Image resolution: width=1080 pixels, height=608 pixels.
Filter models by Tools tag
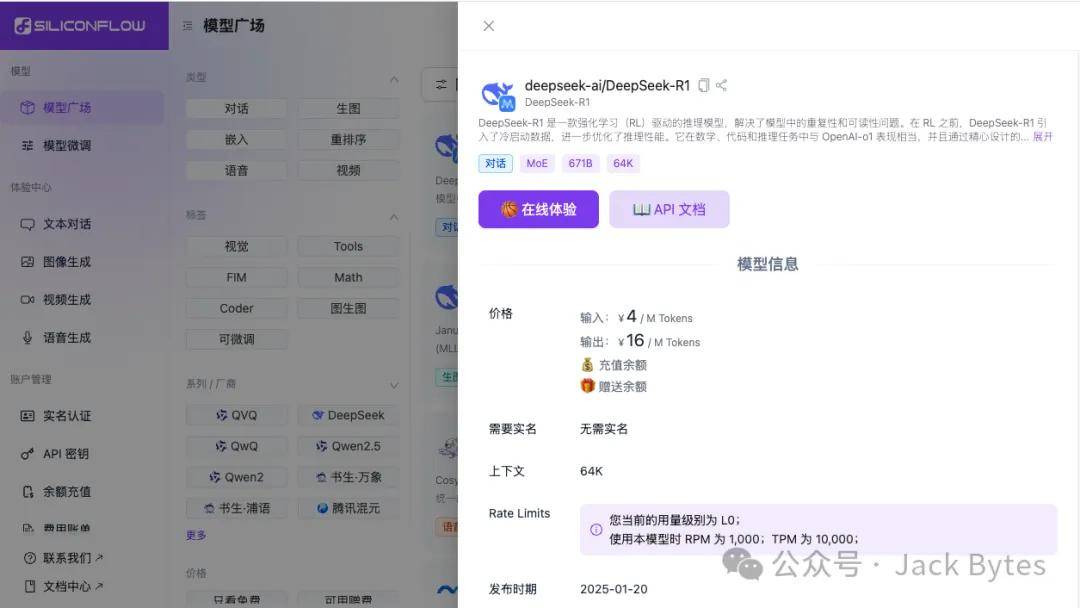[349, 247]
